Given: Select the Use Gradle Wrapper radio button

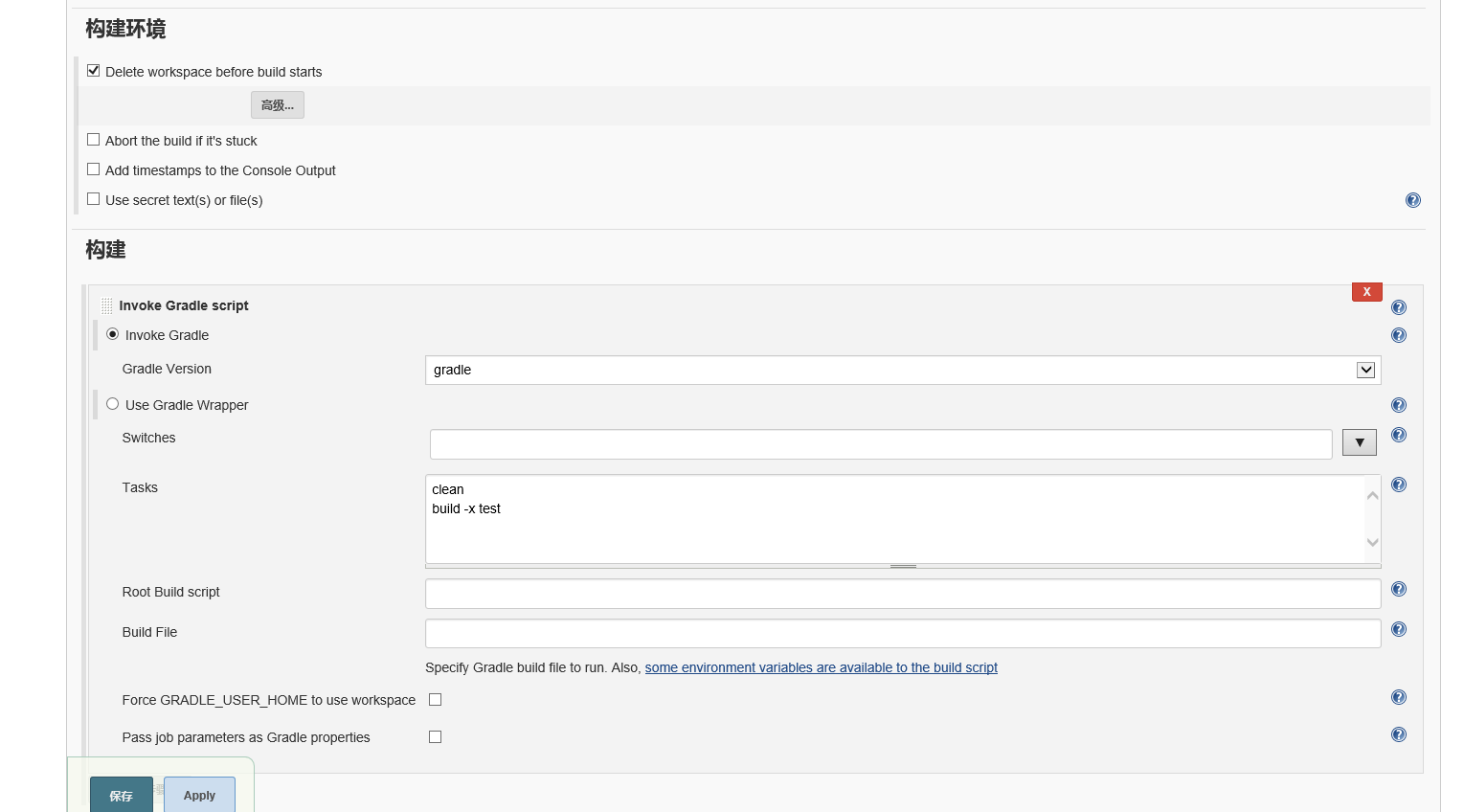Looking at the screenshot, I should pyautogui.click(x=113, y=404).
